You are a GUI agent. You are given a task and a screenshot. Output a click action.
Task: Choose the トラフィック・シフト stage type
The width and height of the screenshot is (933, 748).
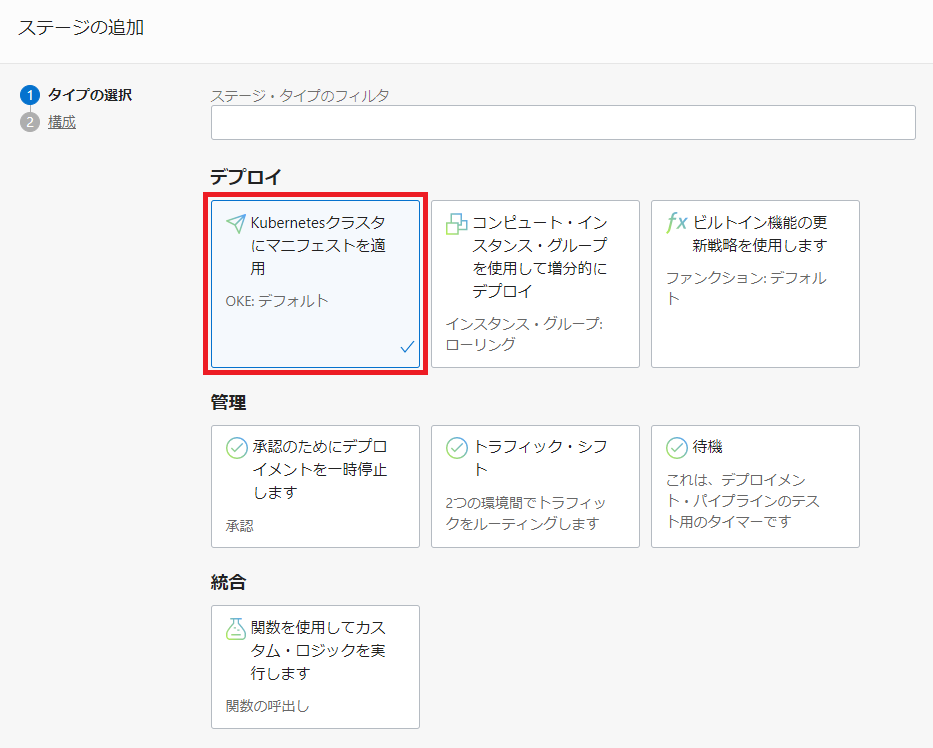coord(535,486)
